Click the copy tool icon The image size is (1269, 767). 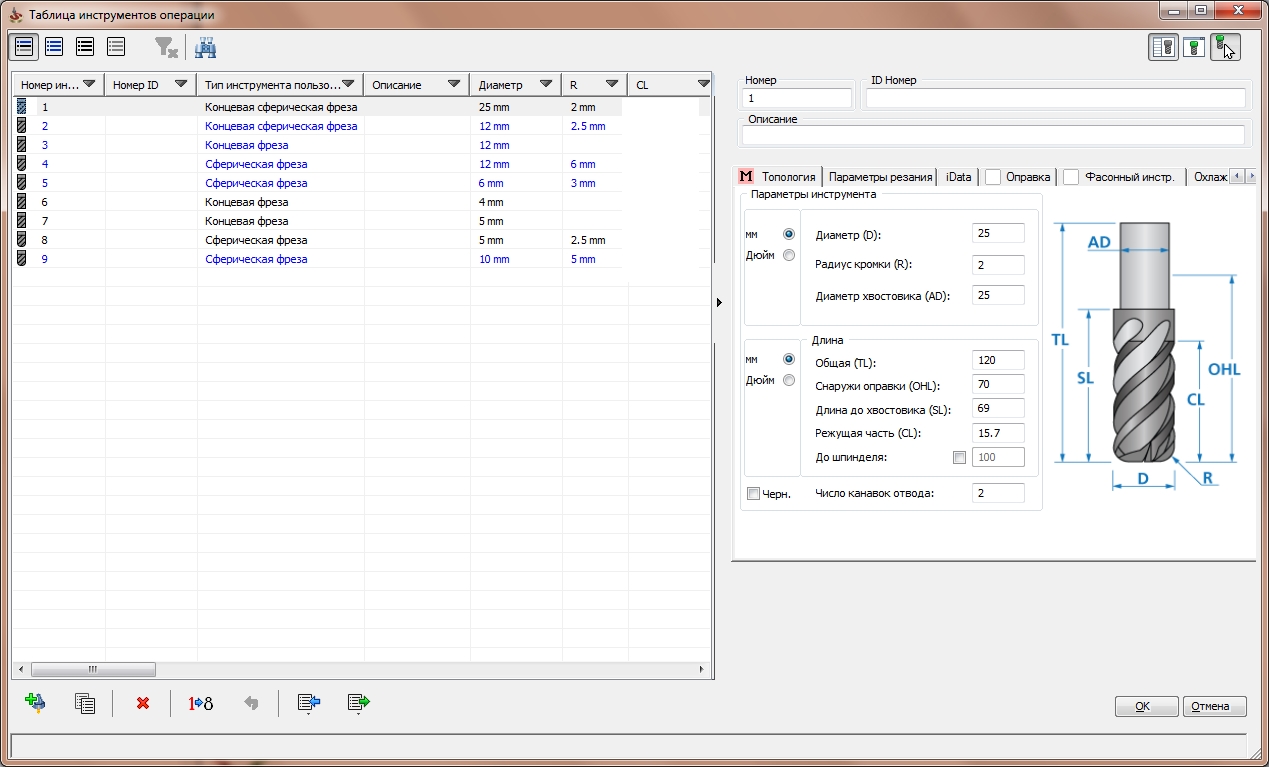[85, 703]
